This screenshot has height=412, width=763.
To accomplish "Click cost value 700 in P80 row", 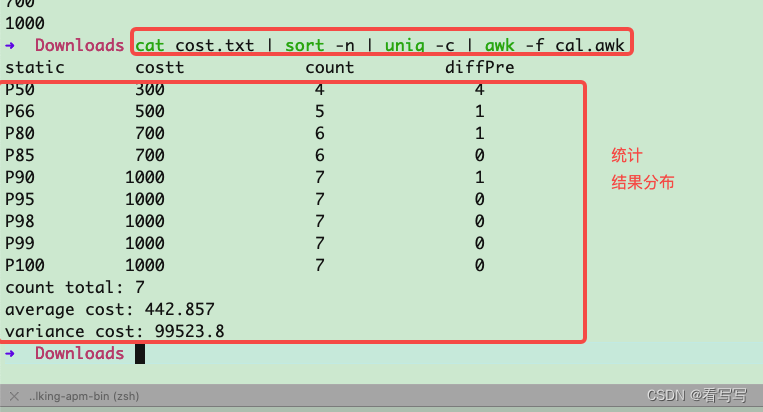I will 150,133.
